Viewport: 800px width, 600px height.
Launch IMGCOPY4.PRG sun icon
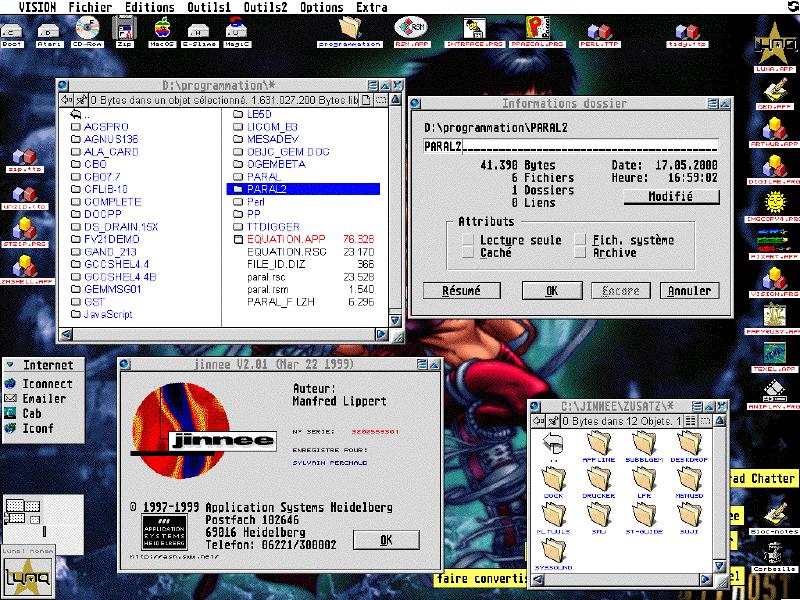point(773,207)
